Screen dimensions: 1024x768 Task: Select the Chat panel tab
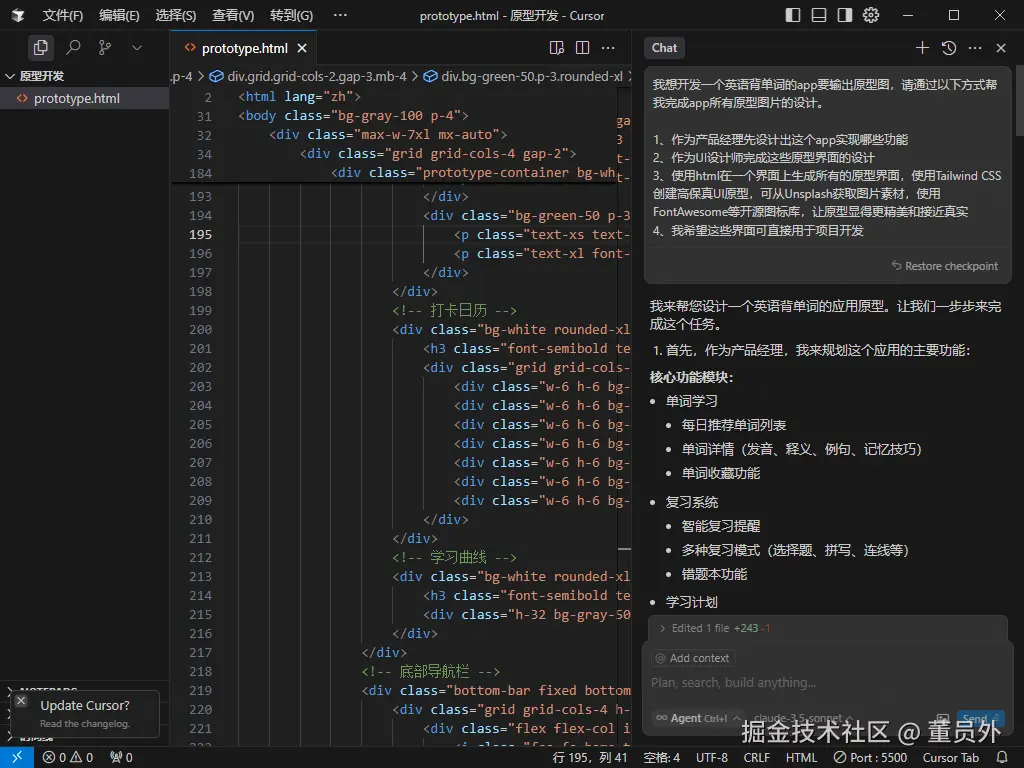click(x=664, y=48)
